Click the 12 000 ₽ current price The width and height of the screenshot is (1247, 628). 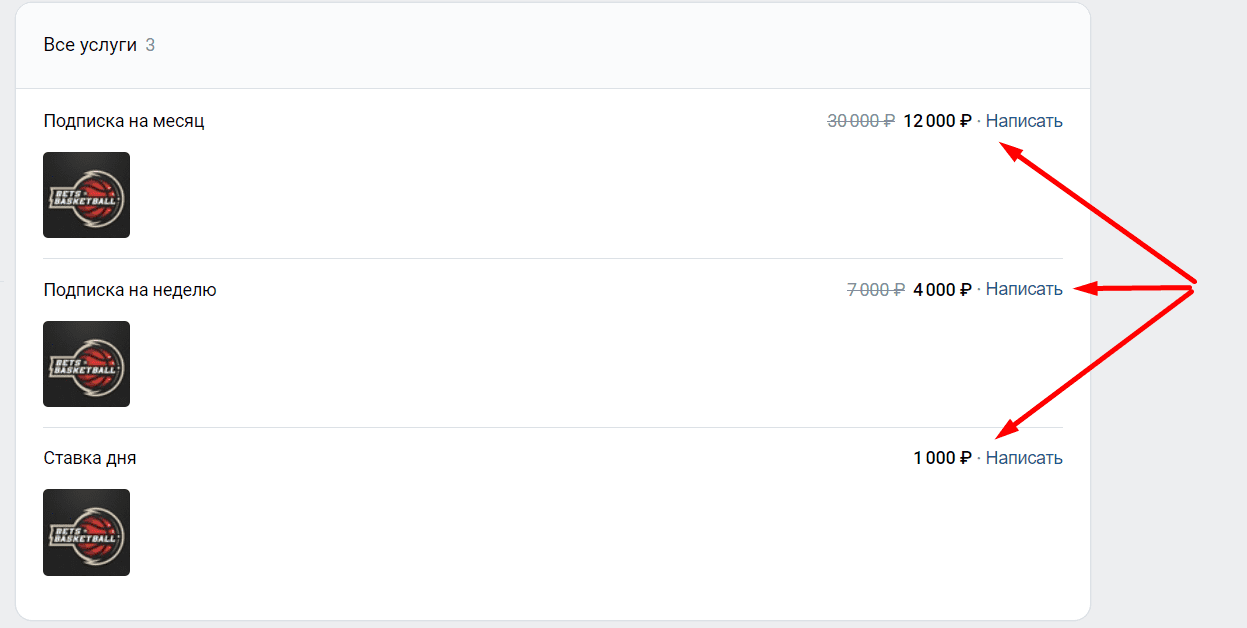[x=937, y=121]
